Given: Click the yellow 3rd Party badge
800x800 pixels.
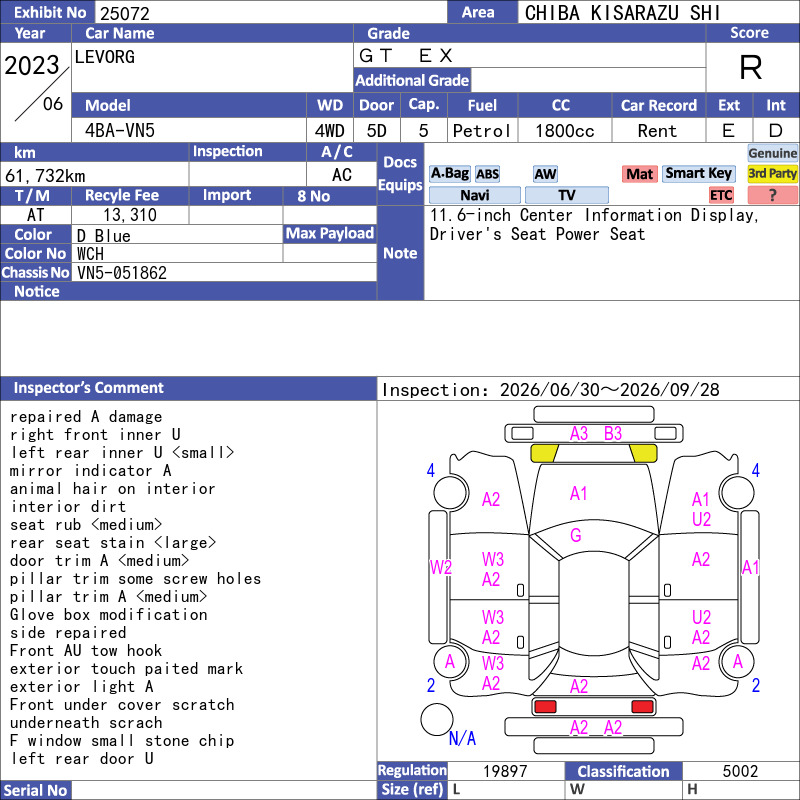Looking at the screenshot, I should click(772, 173).
